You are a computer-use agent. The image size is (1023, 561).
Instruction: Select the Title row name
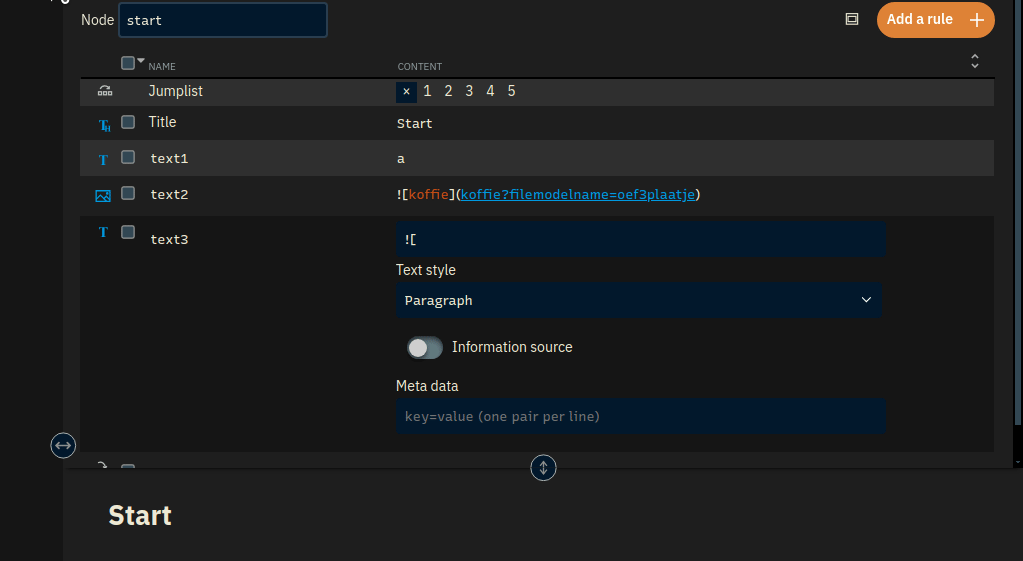(x=162, y=122)
